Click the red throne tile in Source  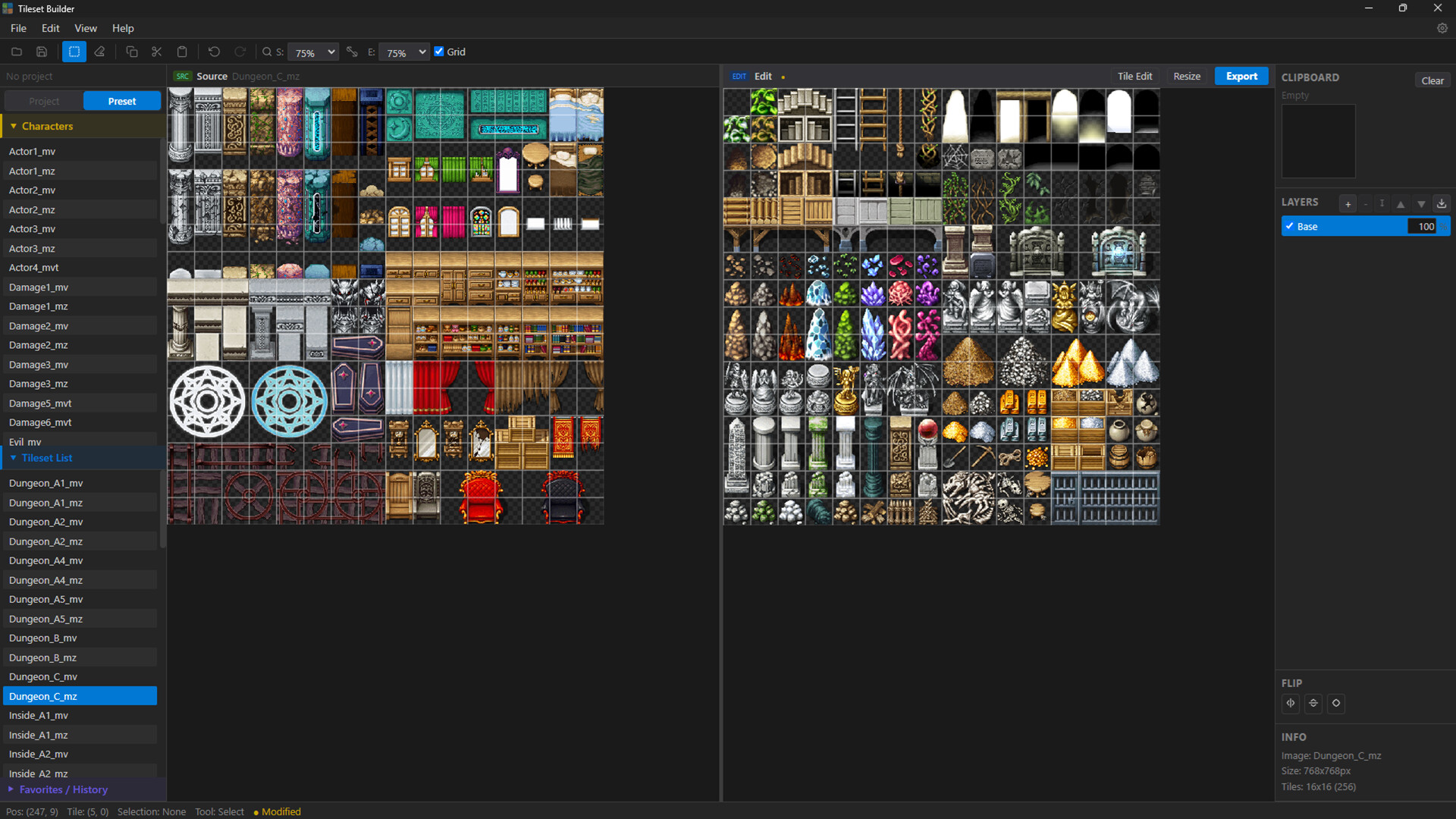(x=481, y=497)
